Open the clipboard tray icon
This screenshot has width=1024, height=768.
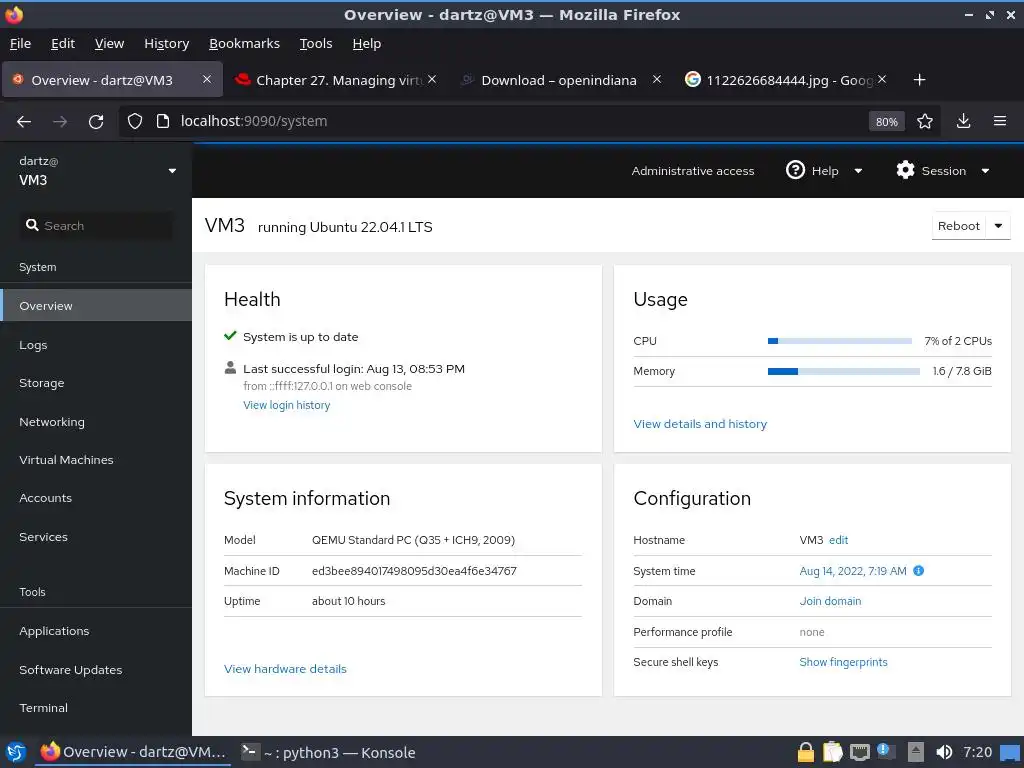[x=833, y=752]
